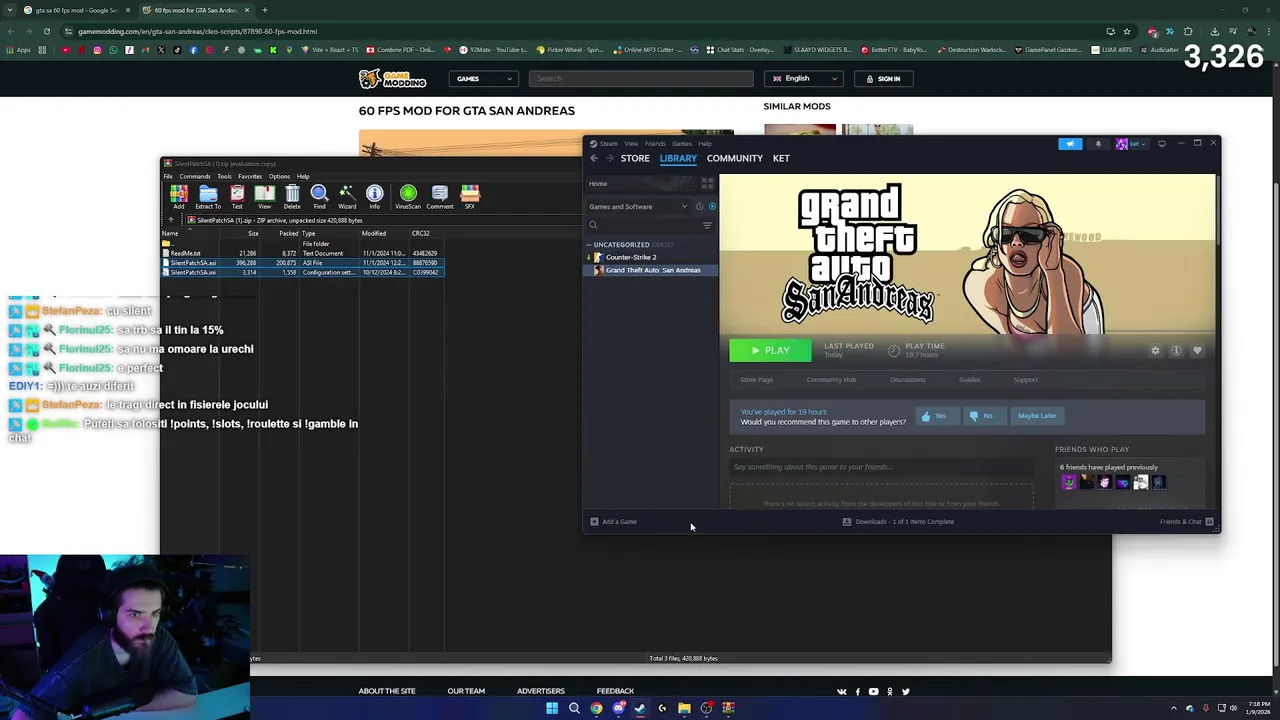Launch the Wizard tool in WinRAR
Image resolution: width=1280 pixels, height=720 pixels.
click(347, 196)
